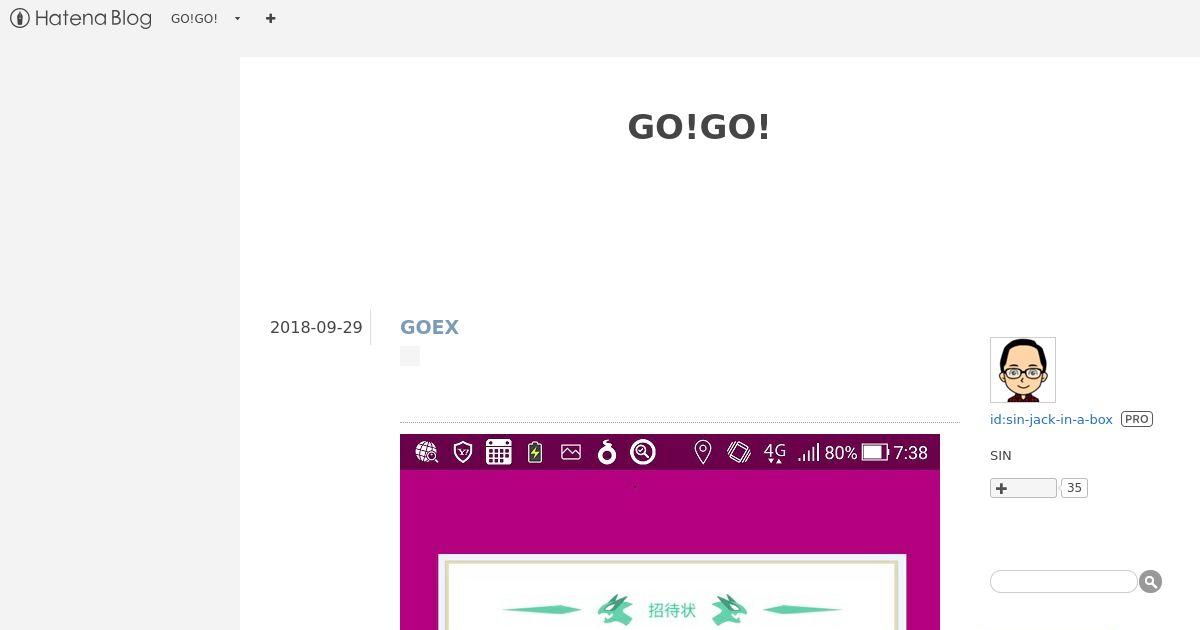
Task: Open the Hatena Blog logo link
Action: 81,18
